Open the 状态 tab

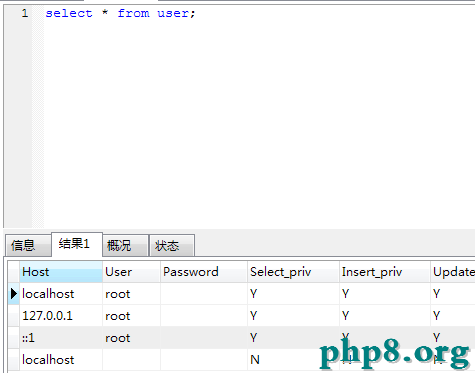point(172,246)
